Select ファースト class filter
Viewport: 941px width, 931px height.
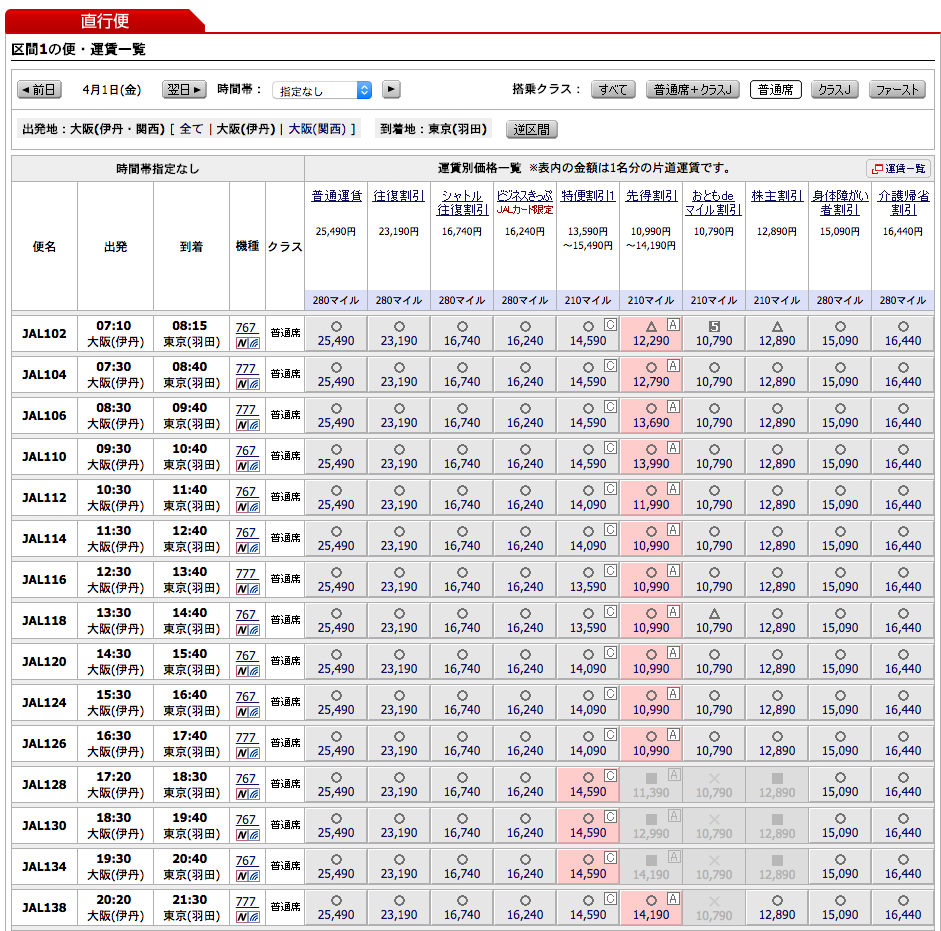coord(897,90)
